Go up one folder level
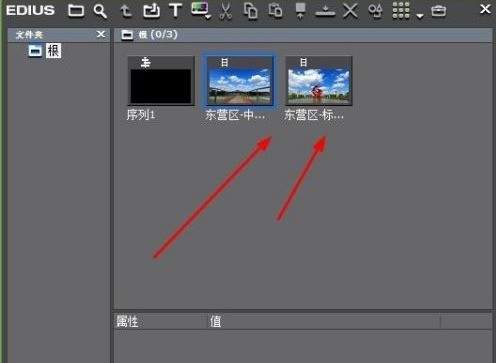 pos(126,11)
